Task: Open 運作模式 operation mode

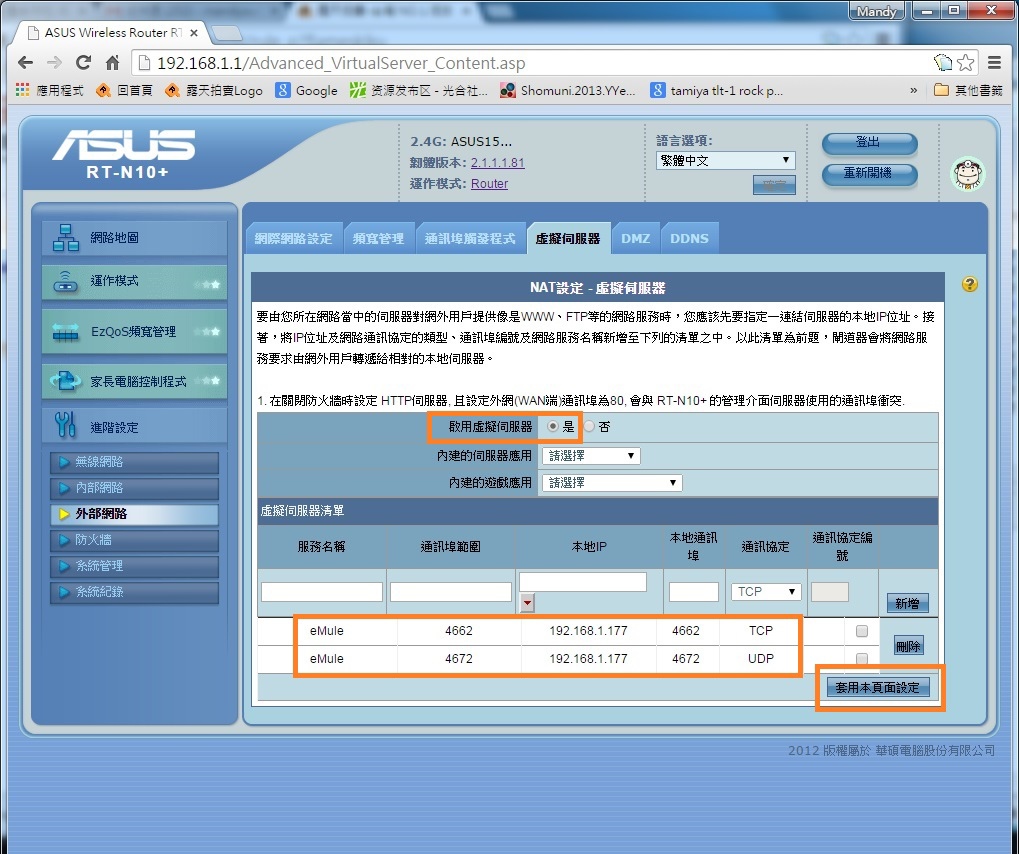Action: [x=135, y=282]
